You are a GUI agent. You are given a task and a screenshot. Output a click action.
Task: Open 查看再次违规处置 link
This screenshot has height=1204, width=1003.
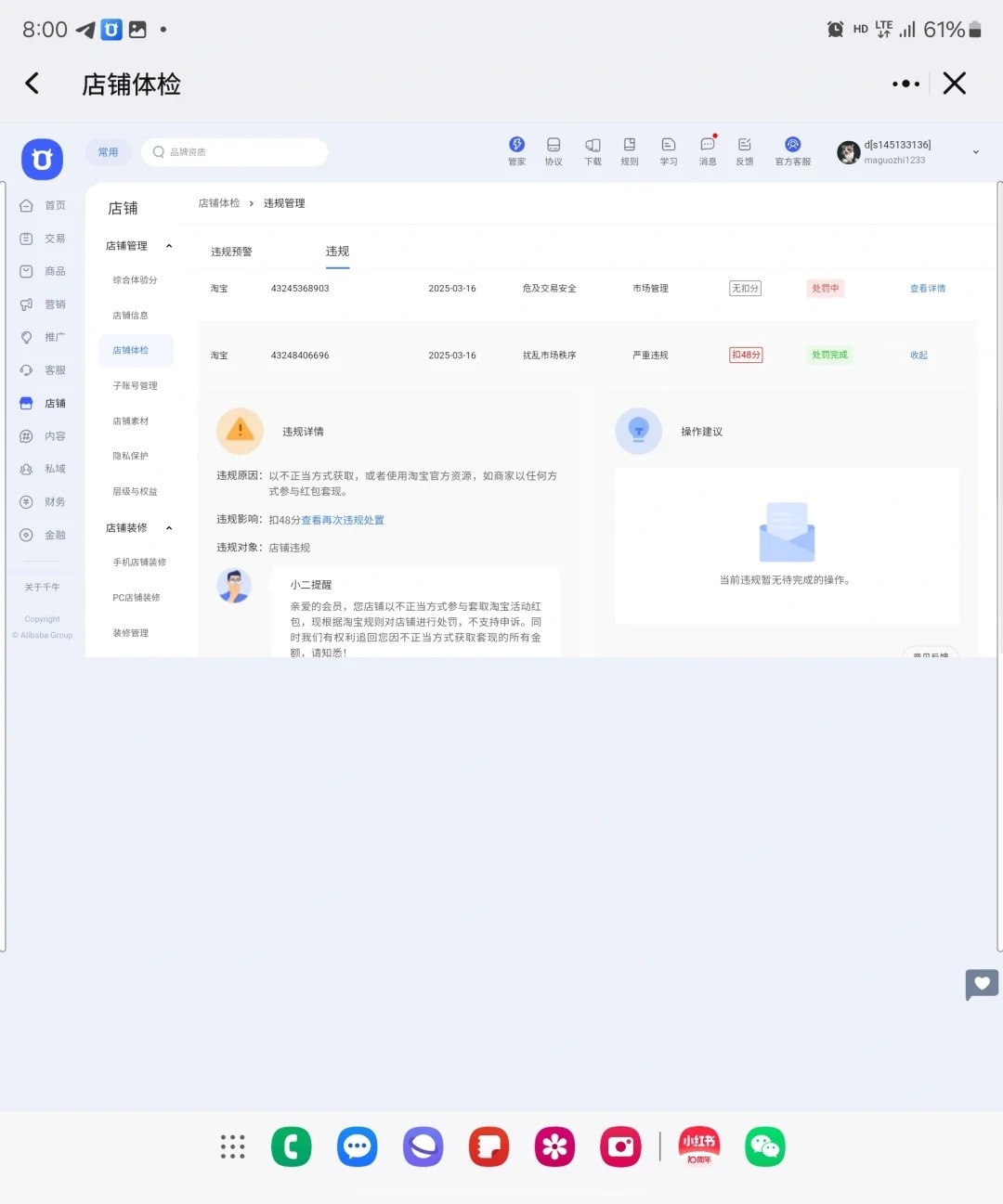pos(343,520)
